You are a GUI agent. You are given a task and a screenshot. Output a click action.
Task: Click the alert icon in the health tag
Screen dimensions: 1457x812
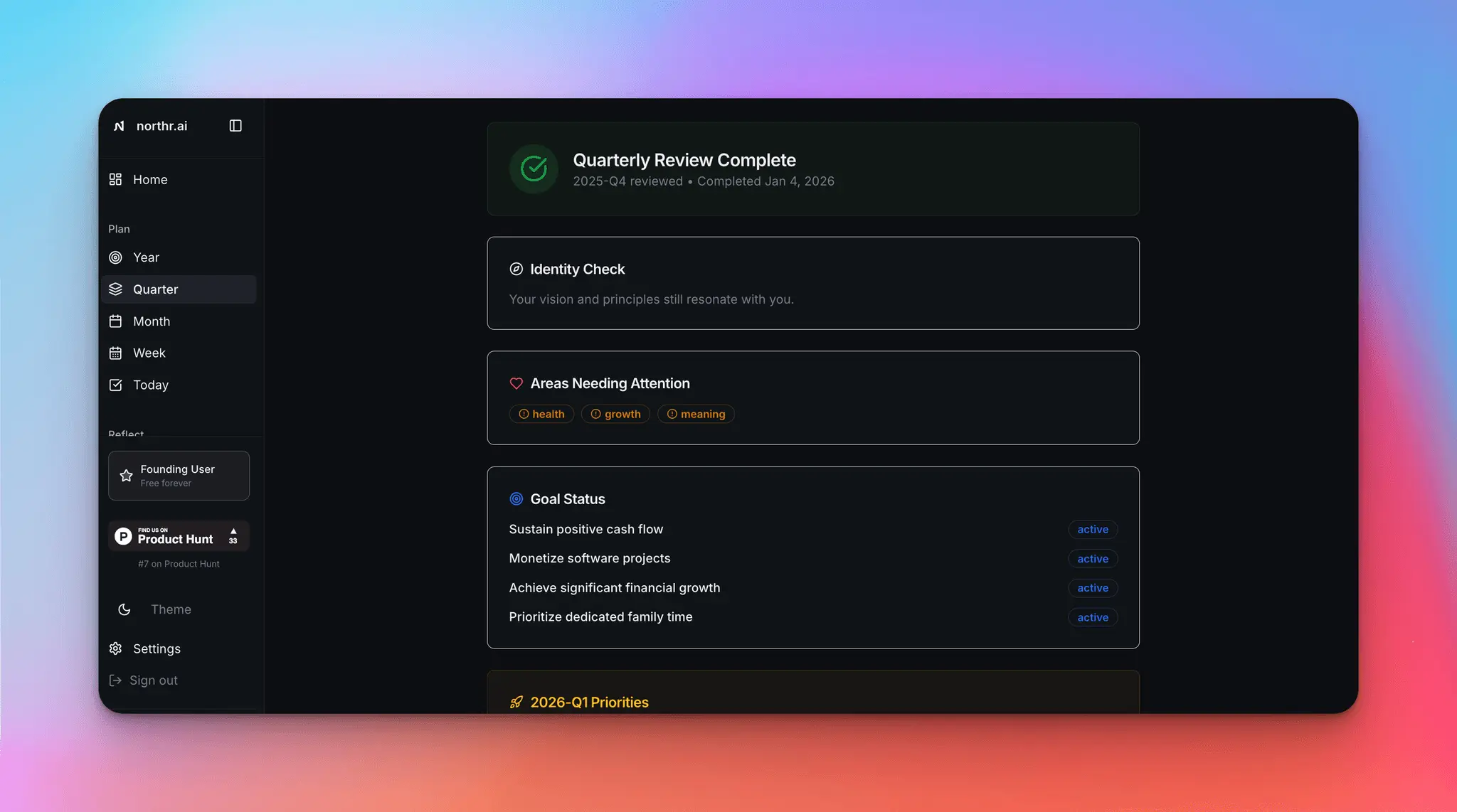tap(524, 414)
